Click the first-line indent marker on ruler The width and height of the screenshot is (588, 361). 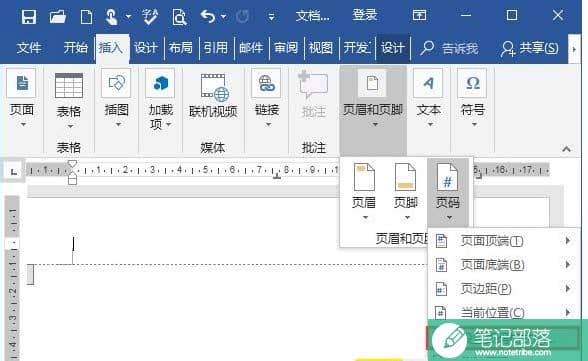[x=72, y=164]
